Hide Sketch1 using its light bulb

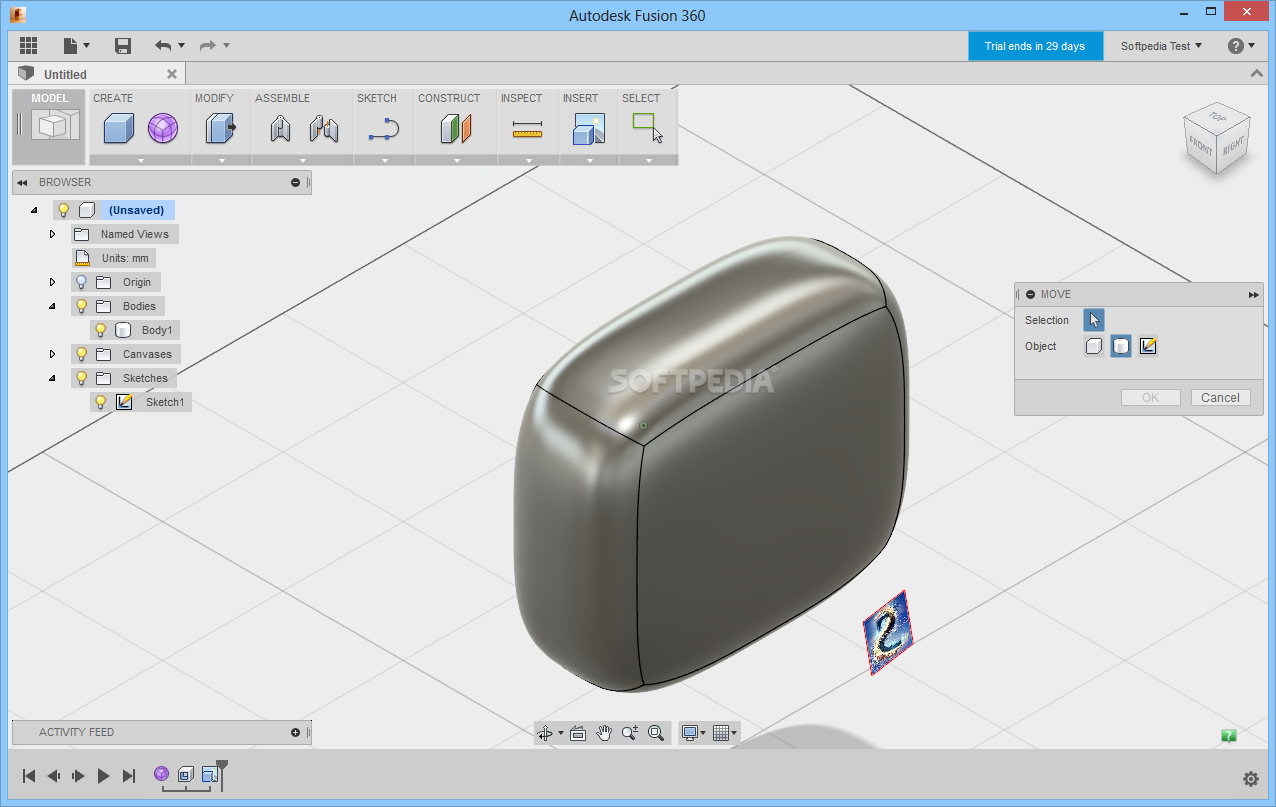click(100, 402)
